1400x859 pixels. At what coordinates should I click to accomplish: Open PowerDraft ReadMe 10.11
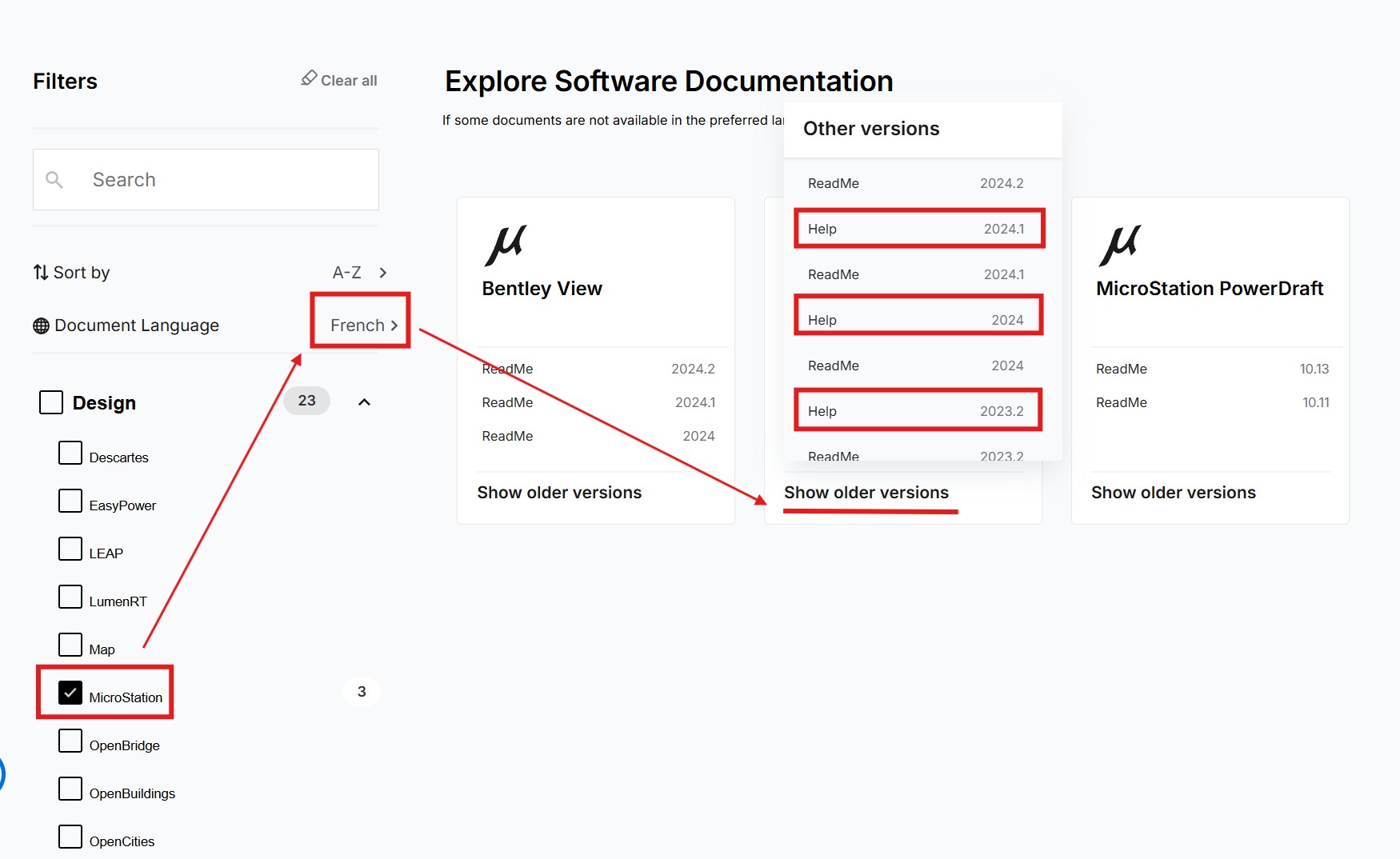pos(1212,402)
